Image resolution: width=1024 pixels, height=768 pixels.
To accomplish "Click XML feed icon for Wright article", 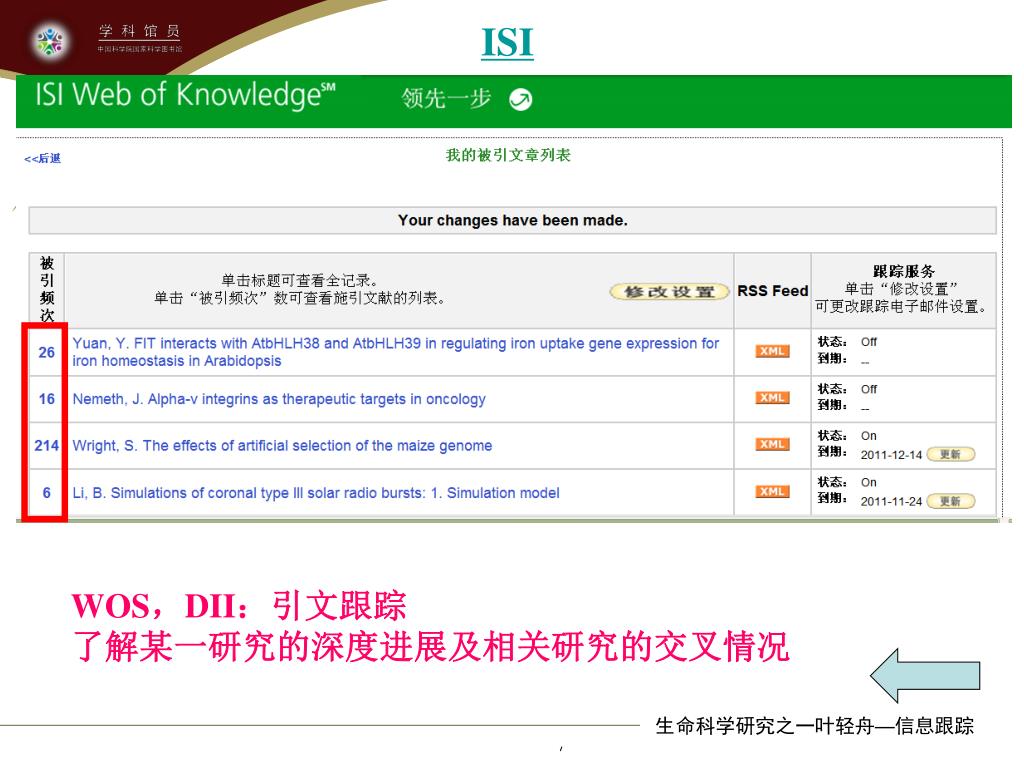I will click(x=773, y=445).
